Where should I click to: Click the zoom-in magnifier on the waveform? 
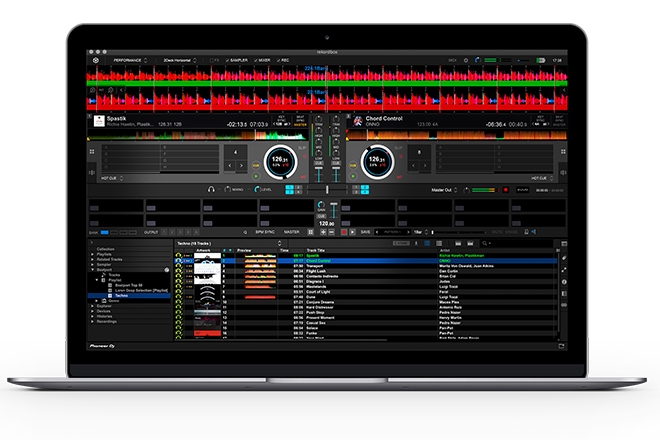tap(111, 90)
